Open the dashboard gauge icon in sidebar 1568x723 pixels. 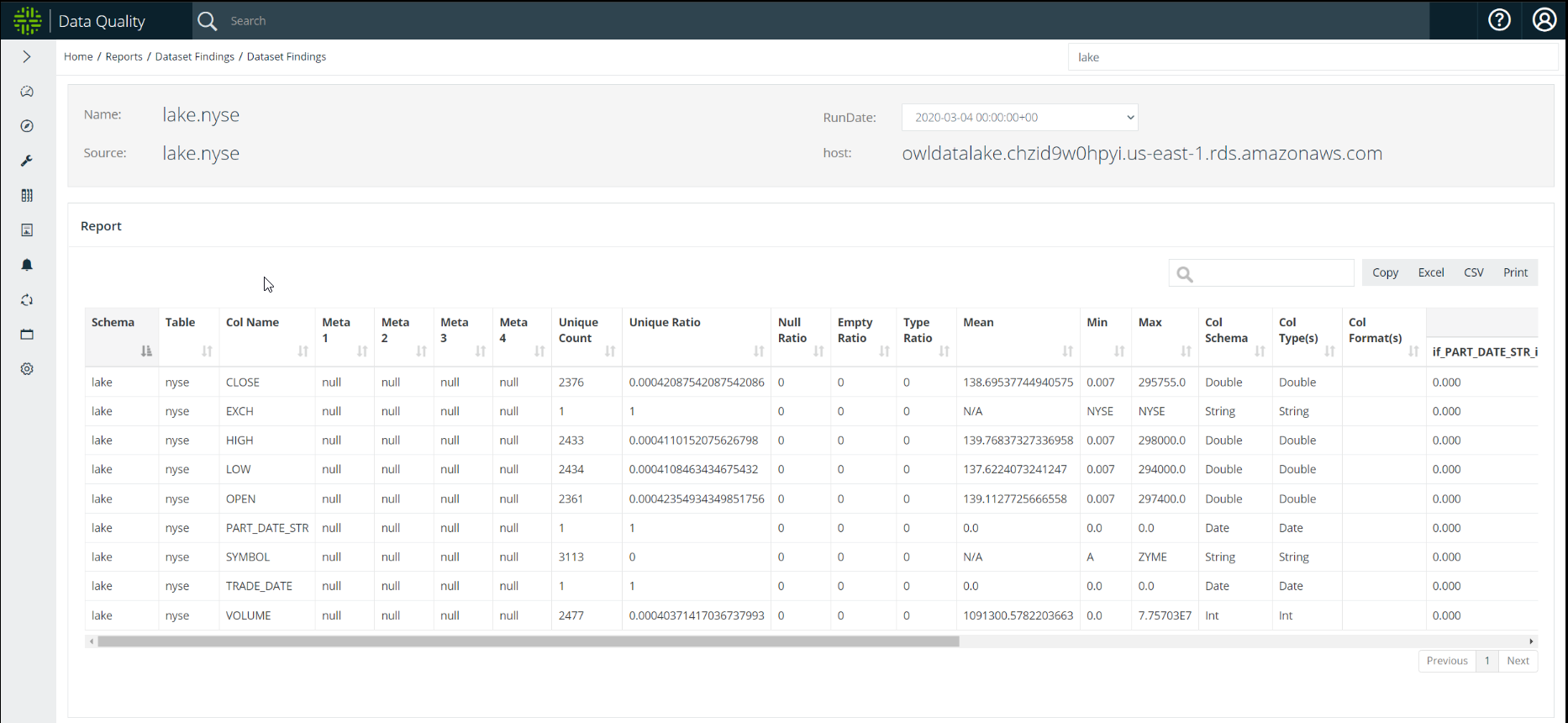point(27,92)
